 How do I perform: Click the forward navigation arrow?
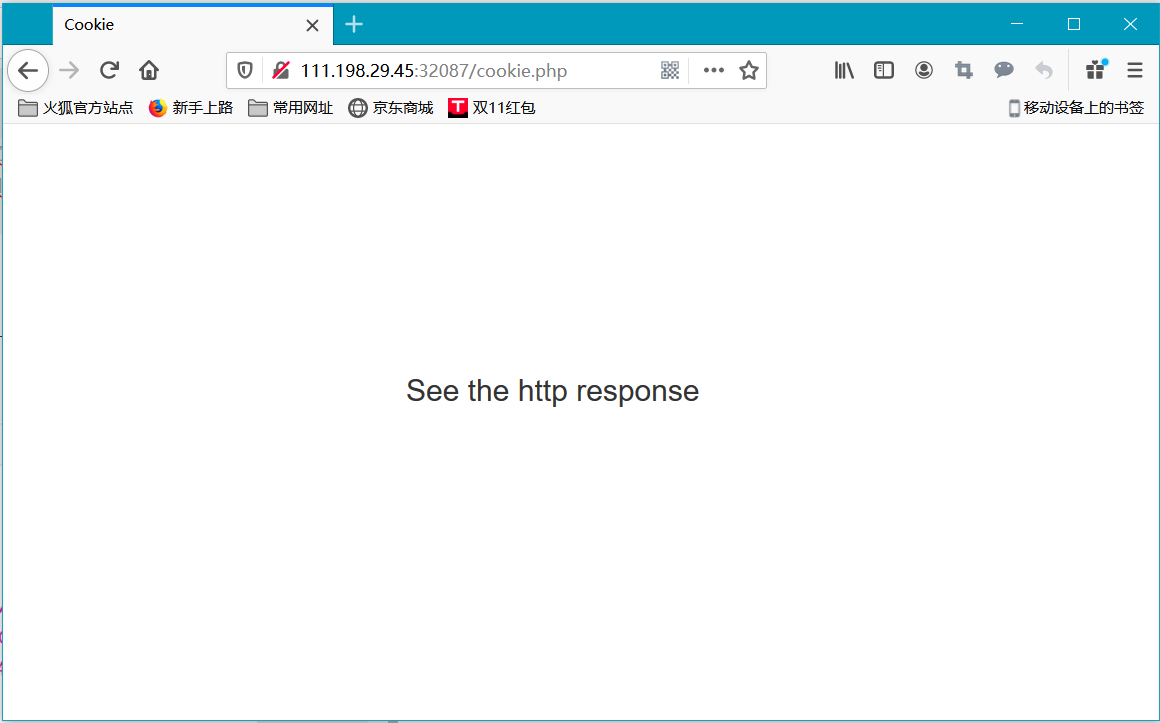[69, 70]
